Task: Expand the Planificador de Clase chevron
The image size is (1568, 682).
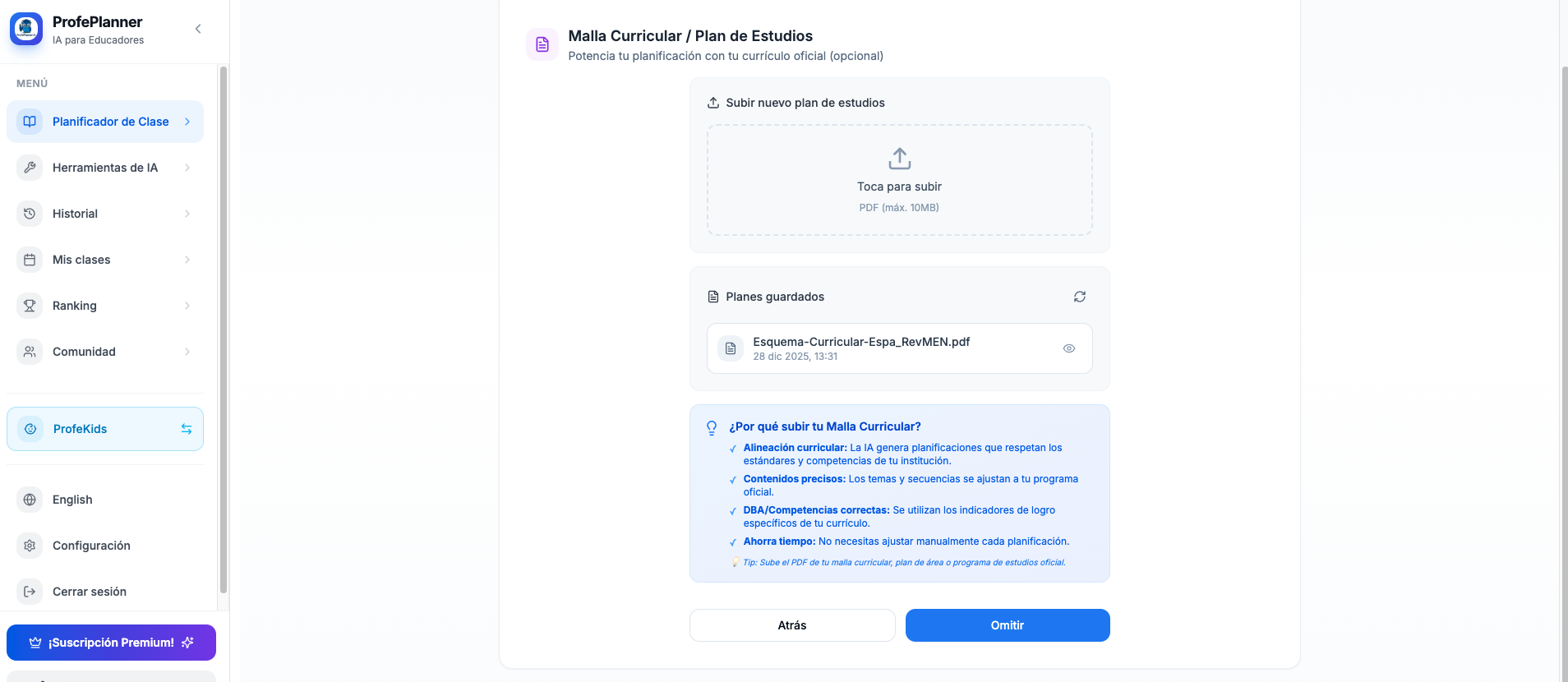Action: 187,122
